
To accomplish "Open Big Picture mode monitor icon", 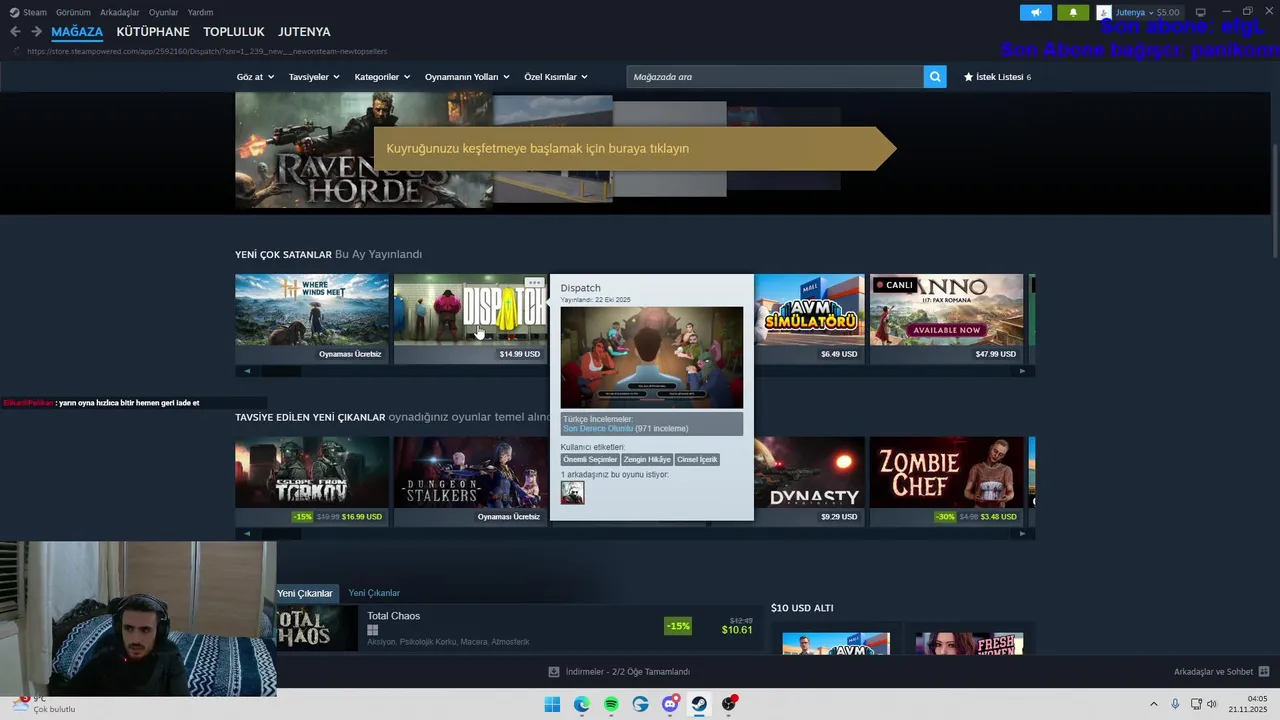I will coord(1201,12).
